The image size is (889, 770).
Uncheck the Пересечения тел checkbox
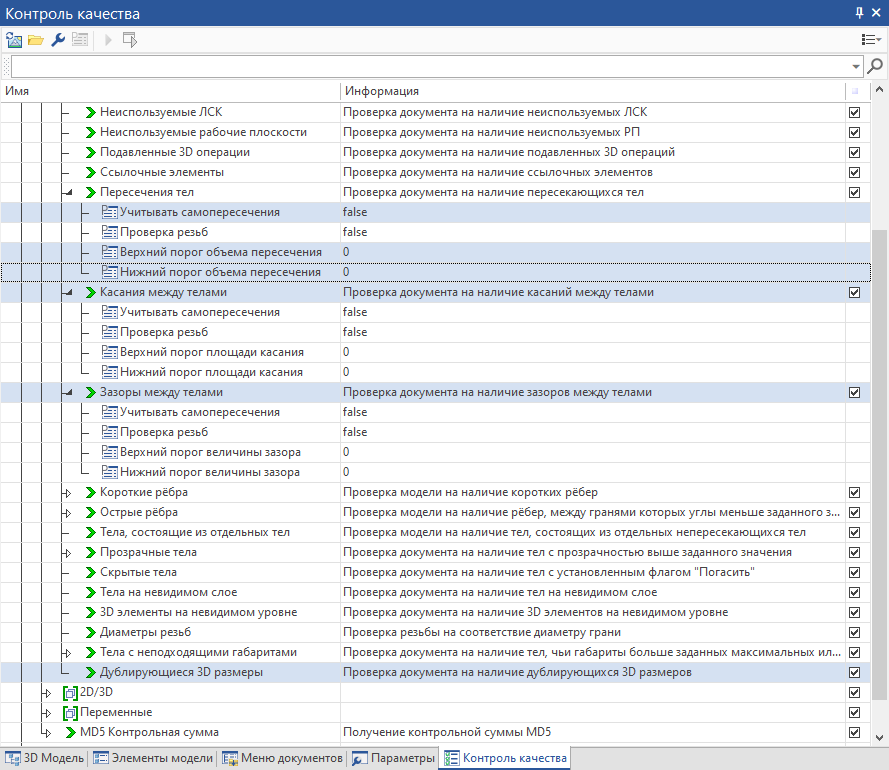(x=854, y=192)
